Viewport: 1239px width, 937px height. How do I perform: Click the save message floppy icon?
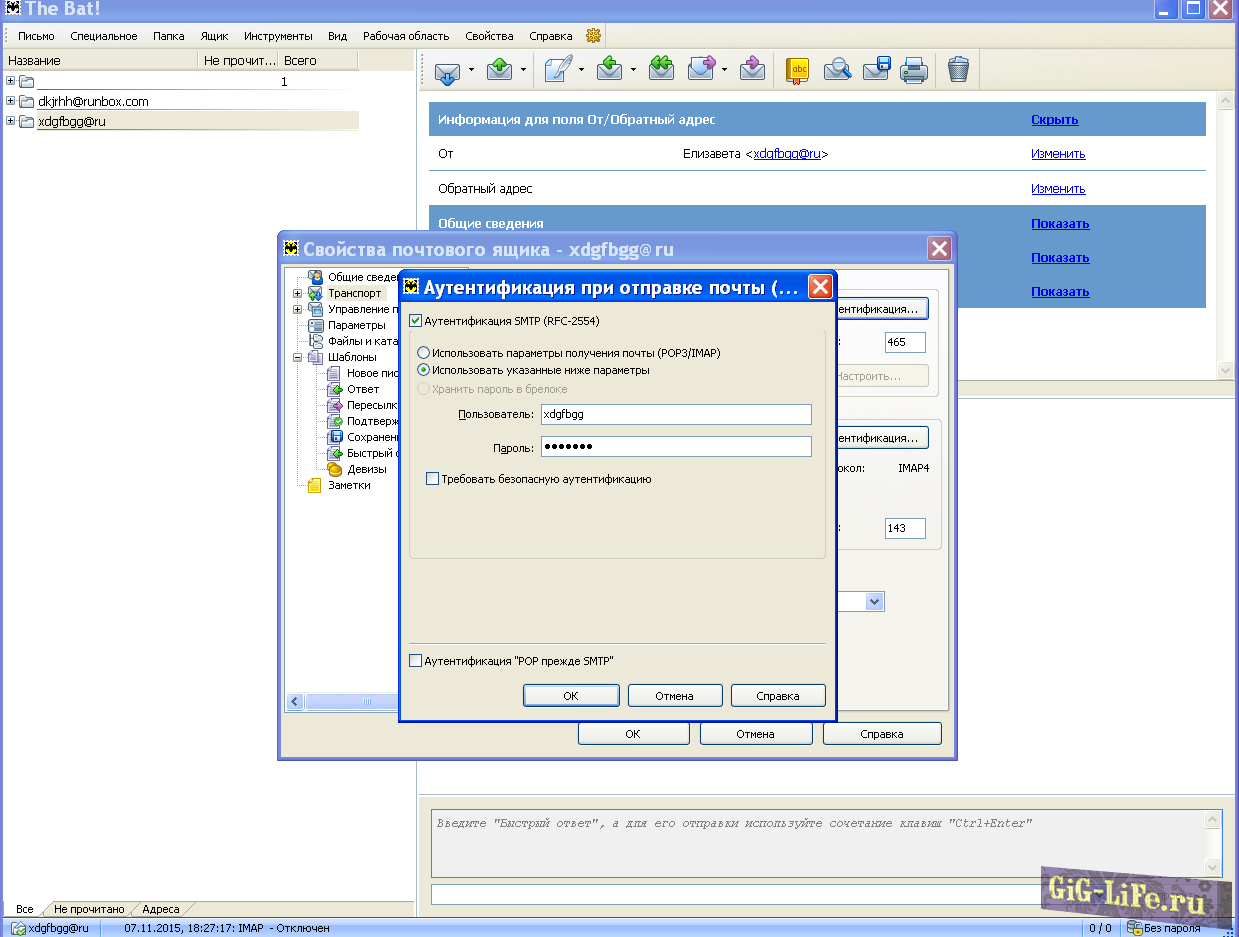[876, 70]
